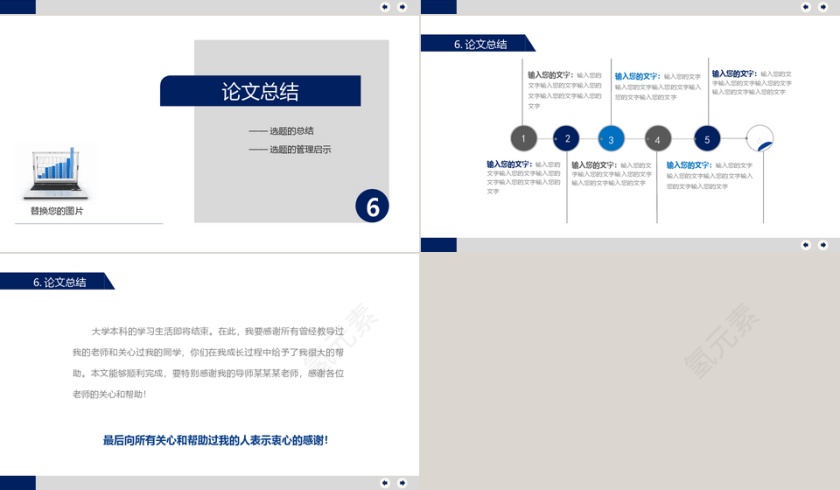
Task: Select the white sixth circle on the timeline
Action: coord(760,138)
